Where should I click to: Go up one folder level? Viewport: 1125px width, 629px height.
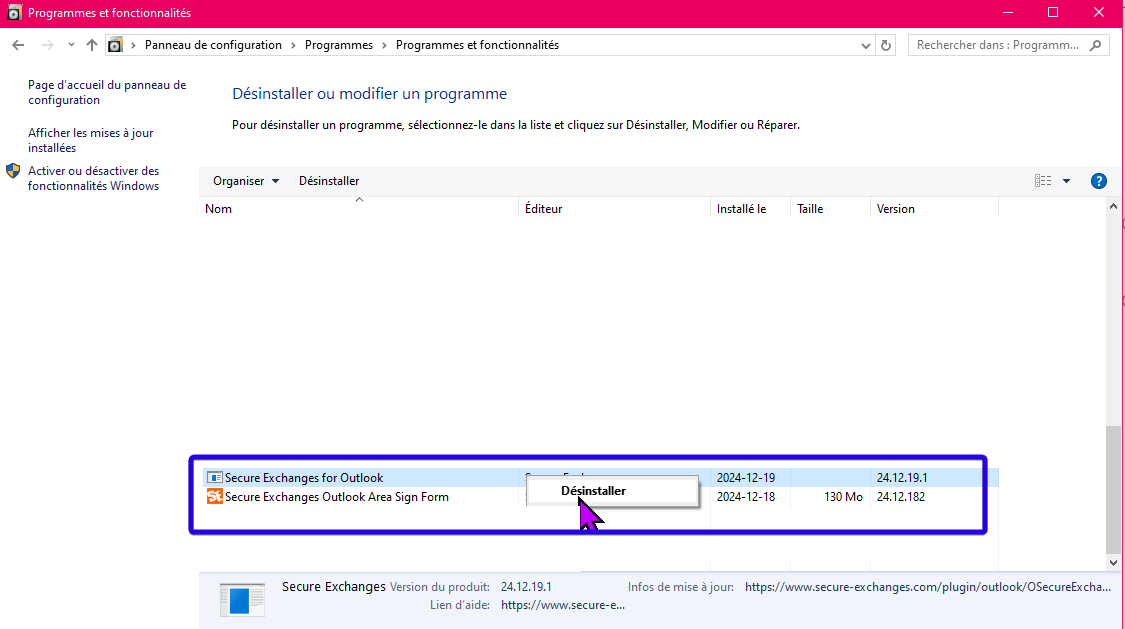92,45
